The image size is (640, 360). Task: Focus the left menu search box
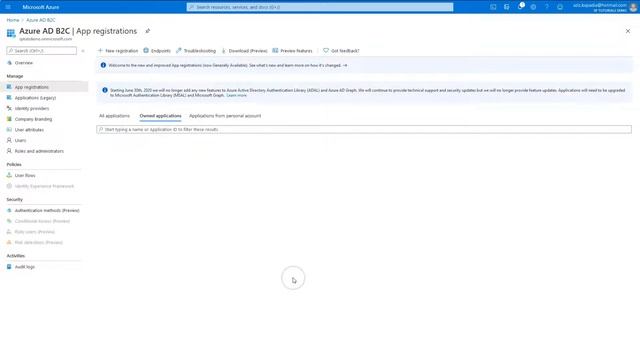(42, 51)
